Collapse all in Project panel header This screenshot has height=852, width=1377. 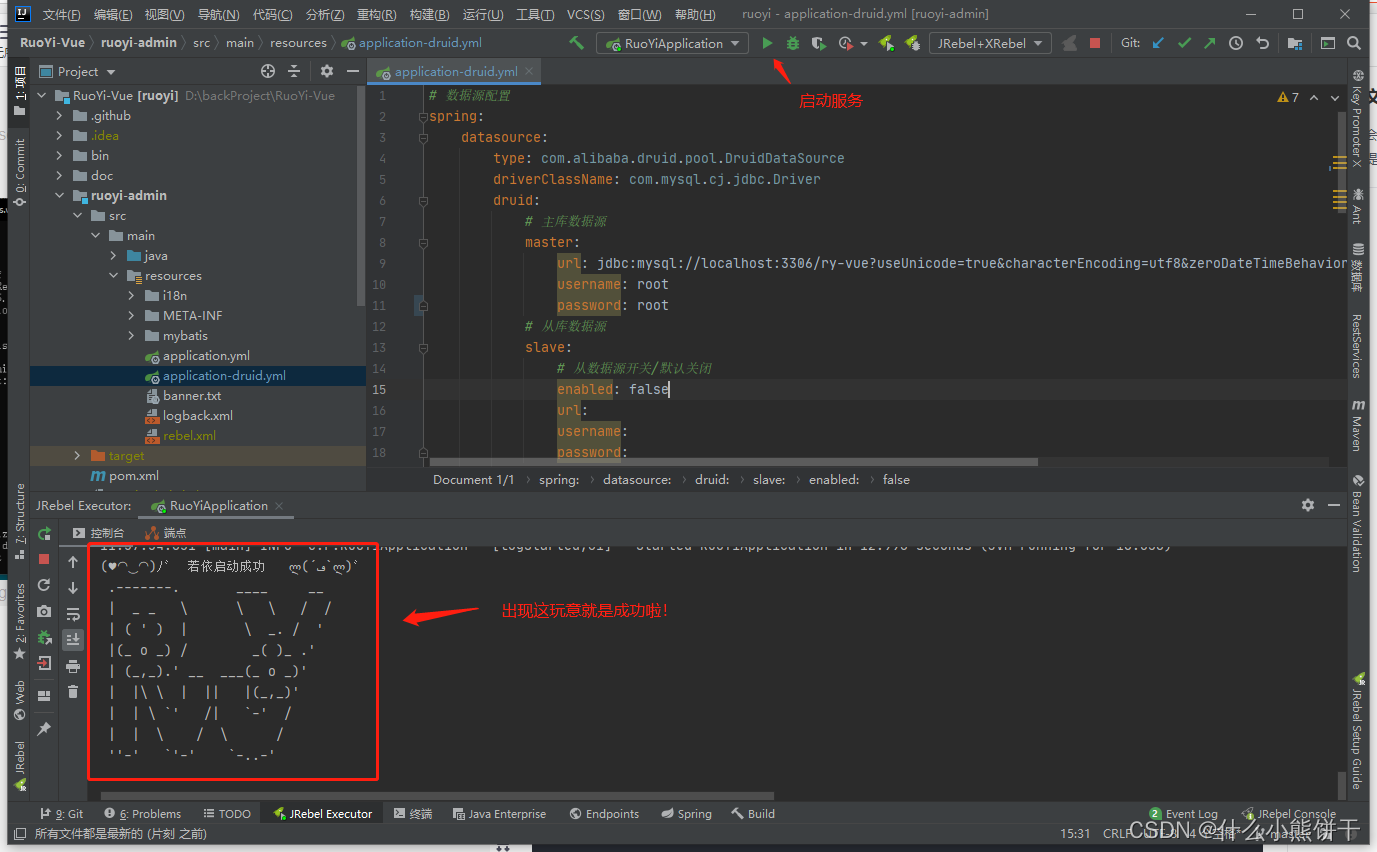coord(294,71)
